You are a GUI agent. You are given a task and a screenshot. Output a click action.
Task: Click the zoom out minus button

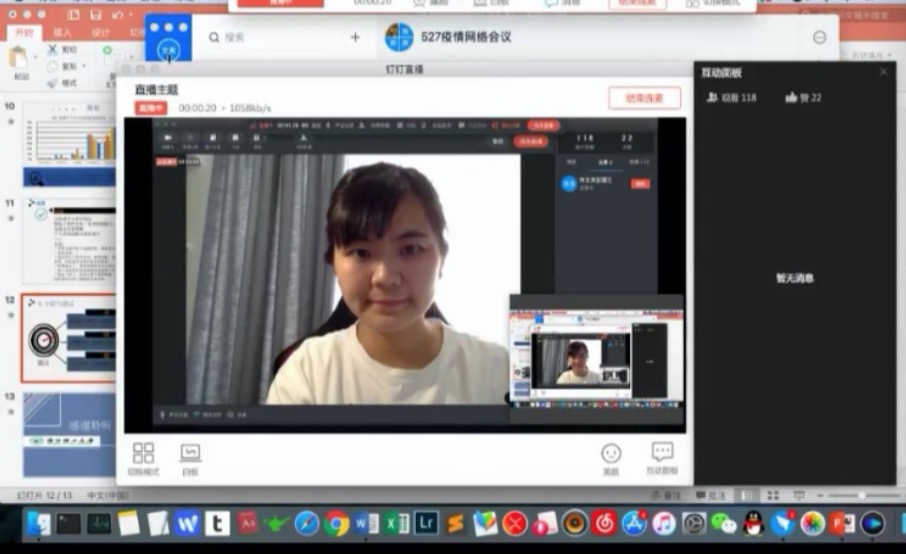pyautogui.click(x=820, y=496)
